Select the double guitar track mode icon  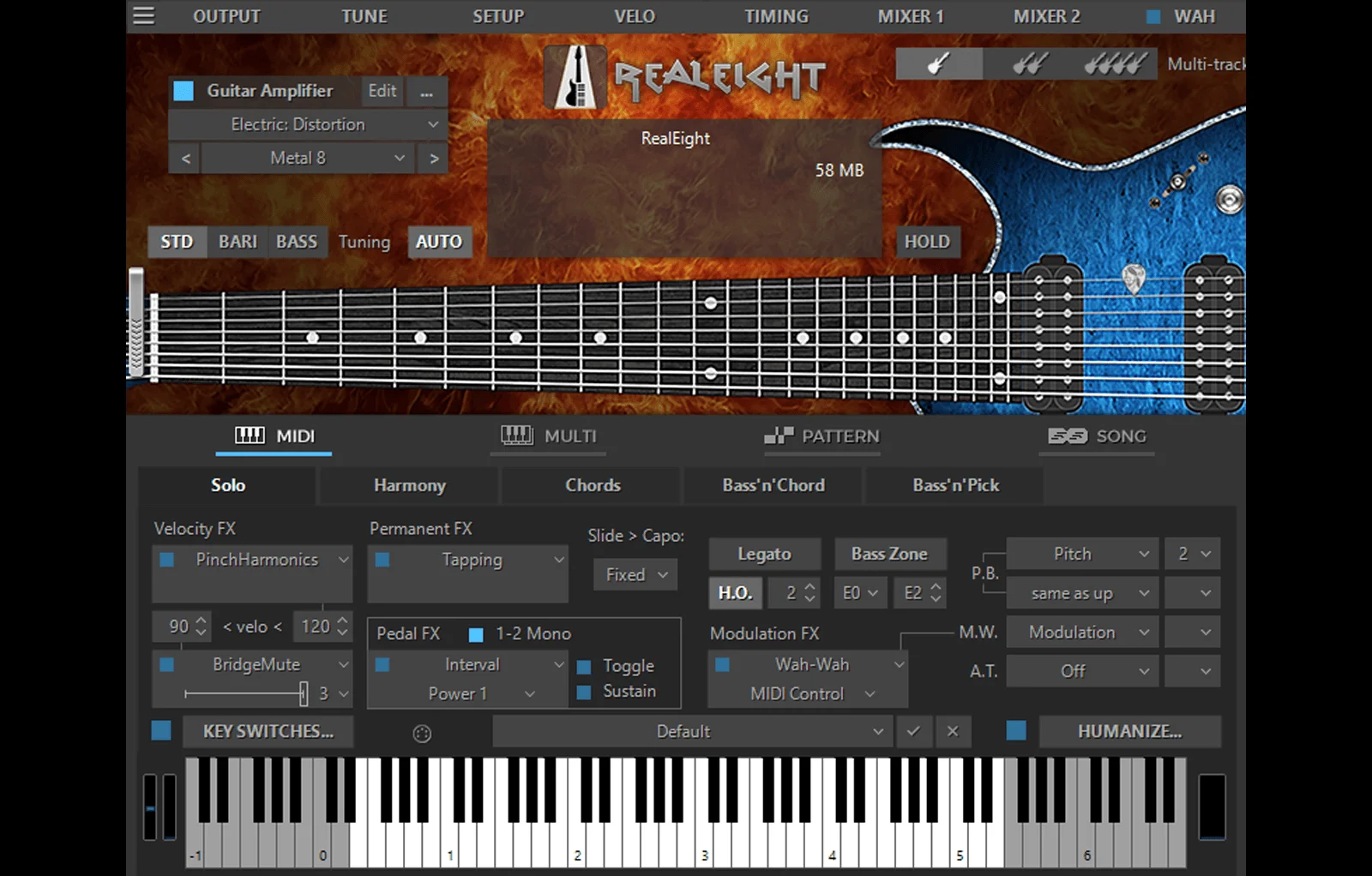click(1028, 63)
